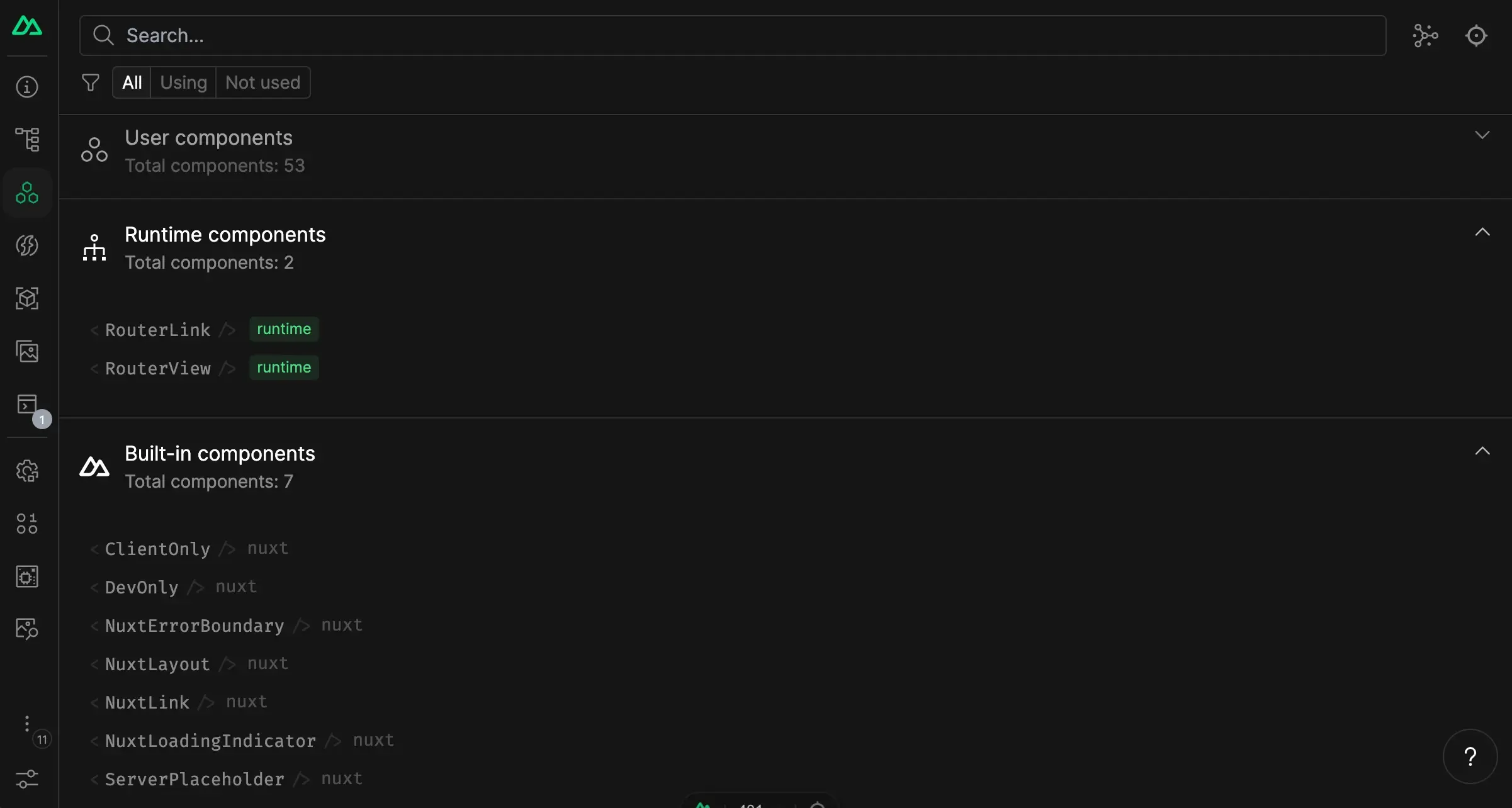Image resolution: width=1512 pixels, height=808 pixels.
Task: Click the NuxtErrorBoundary component entry
Action: (x=195, y=626)
